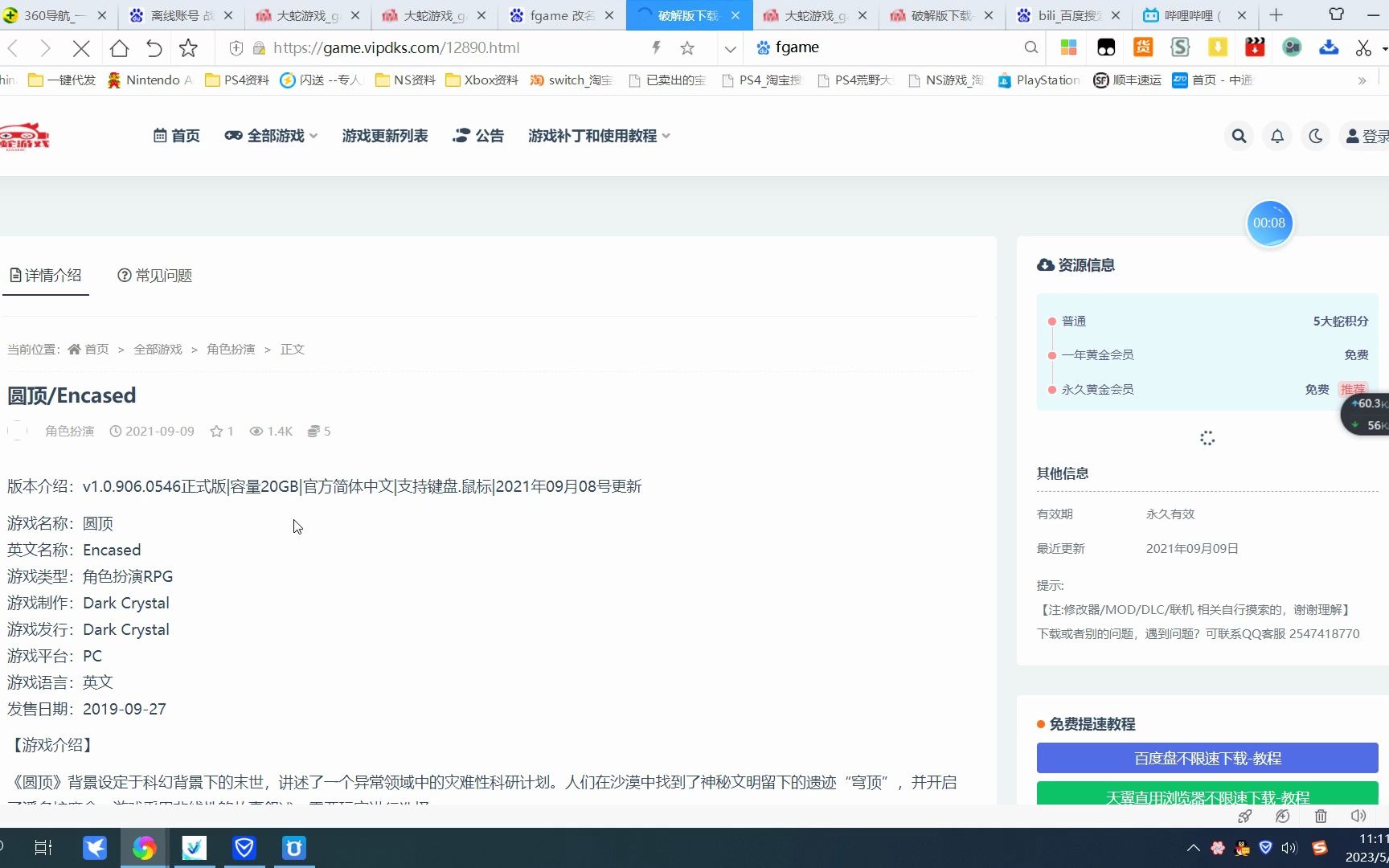The height and width of the screenshot is (868, 1389).
Task: Add favorite via address bar star
Action: point(687,48)
